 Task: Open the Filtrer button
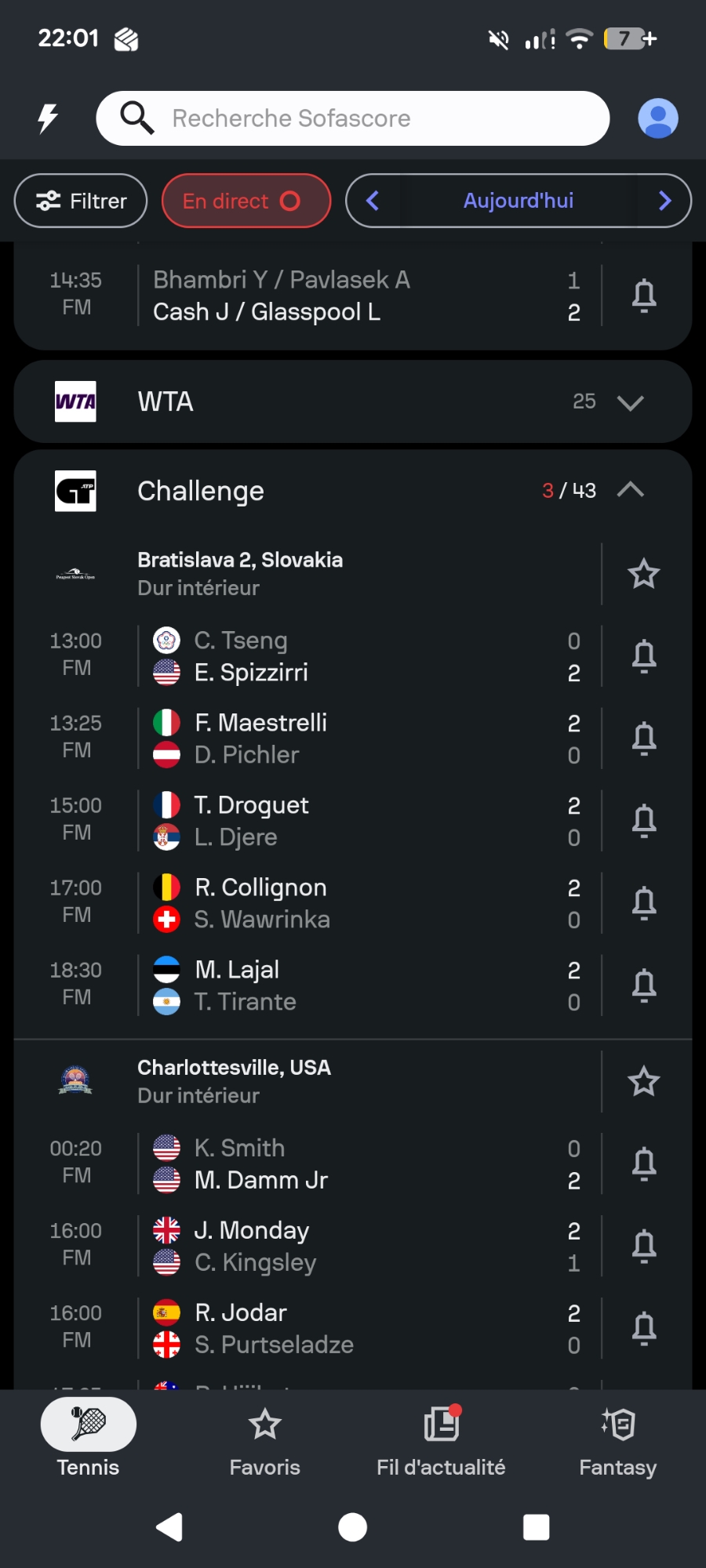click(x=81, y=201)
